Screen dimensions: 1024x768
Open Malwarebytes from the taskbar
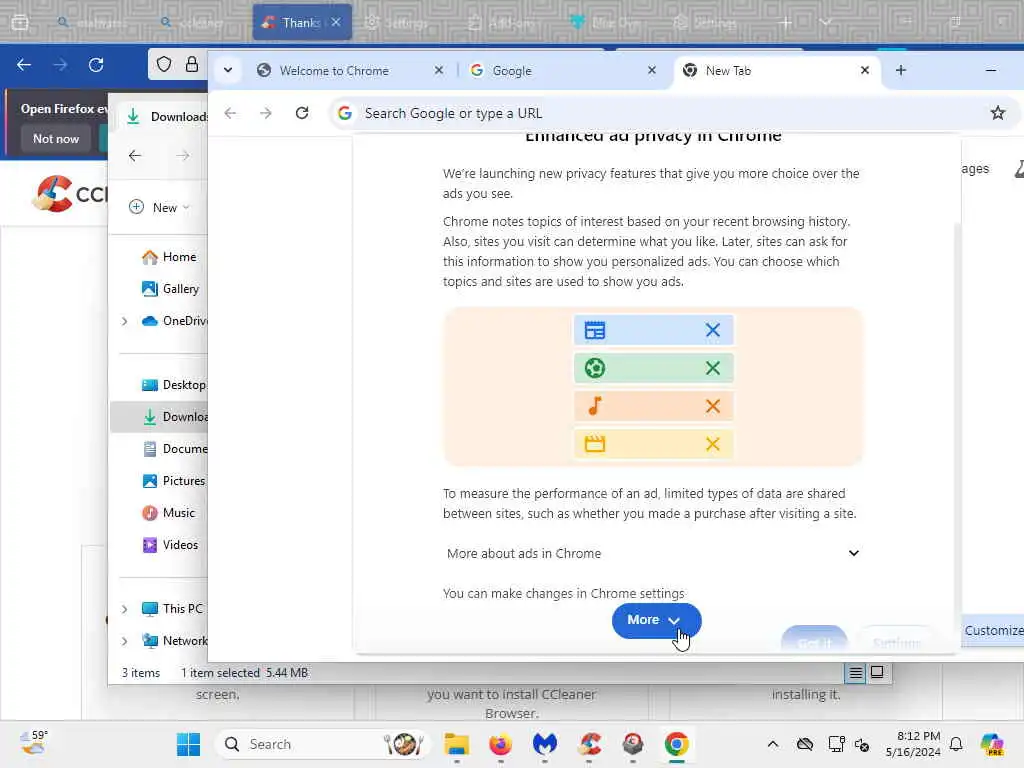click(545, 744)
